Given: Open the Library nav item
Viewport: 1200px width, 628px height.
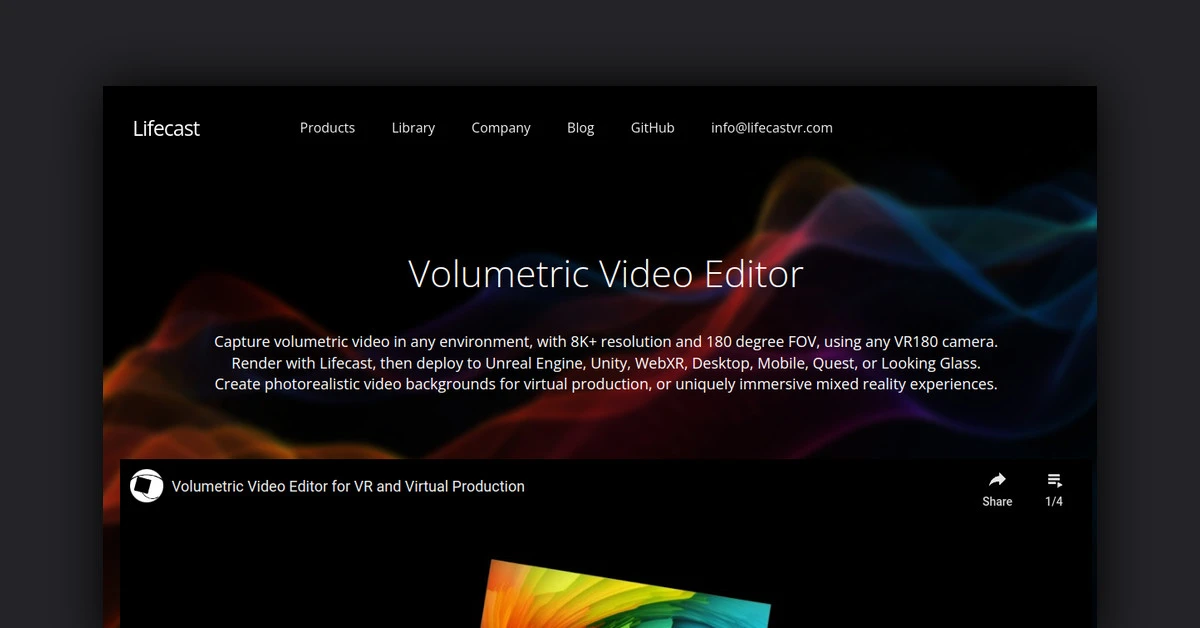Looking at the screenshot, I should pyautogui.click(x=413, y=128).
